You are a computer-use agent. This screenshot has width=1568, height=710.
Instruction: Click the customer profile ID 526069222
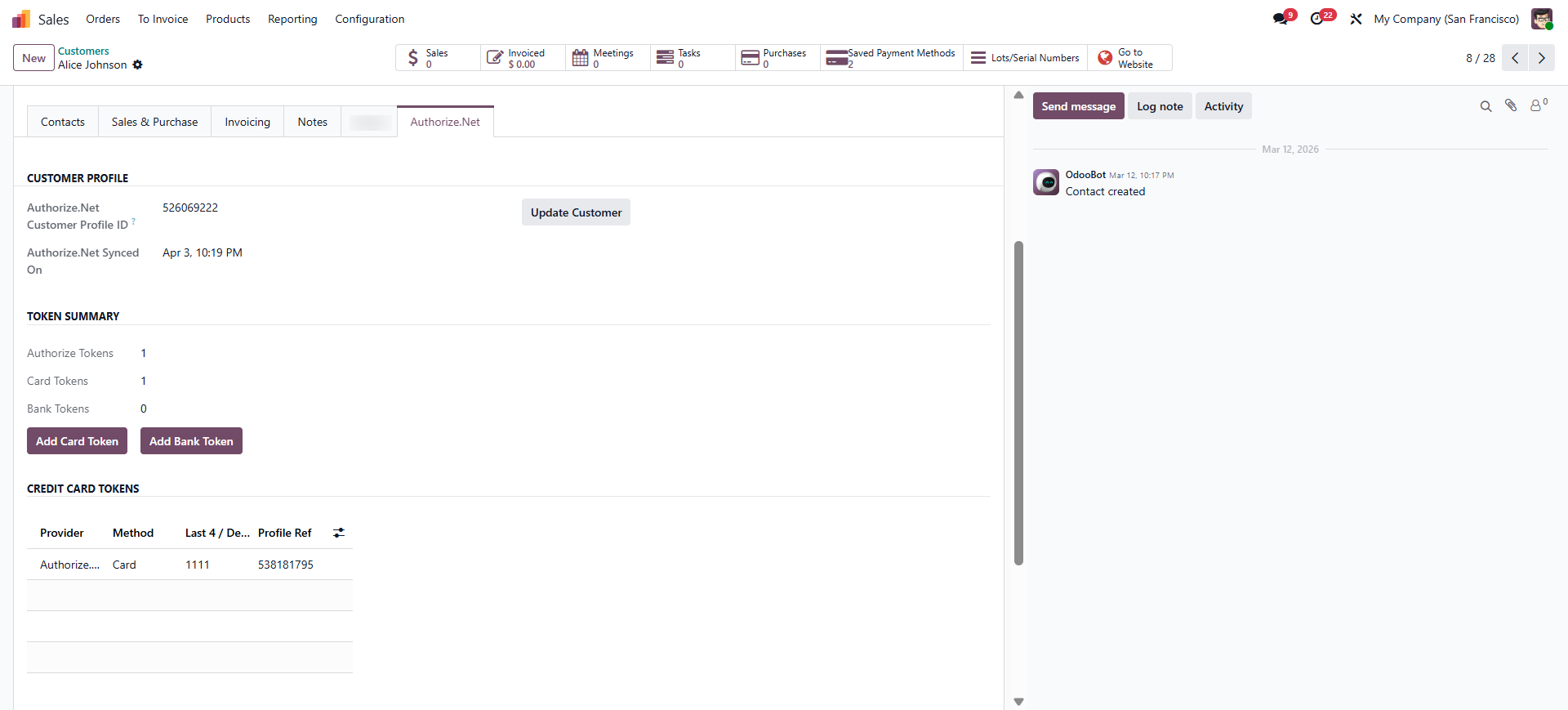pyautogui.click(x=190, y=208)
